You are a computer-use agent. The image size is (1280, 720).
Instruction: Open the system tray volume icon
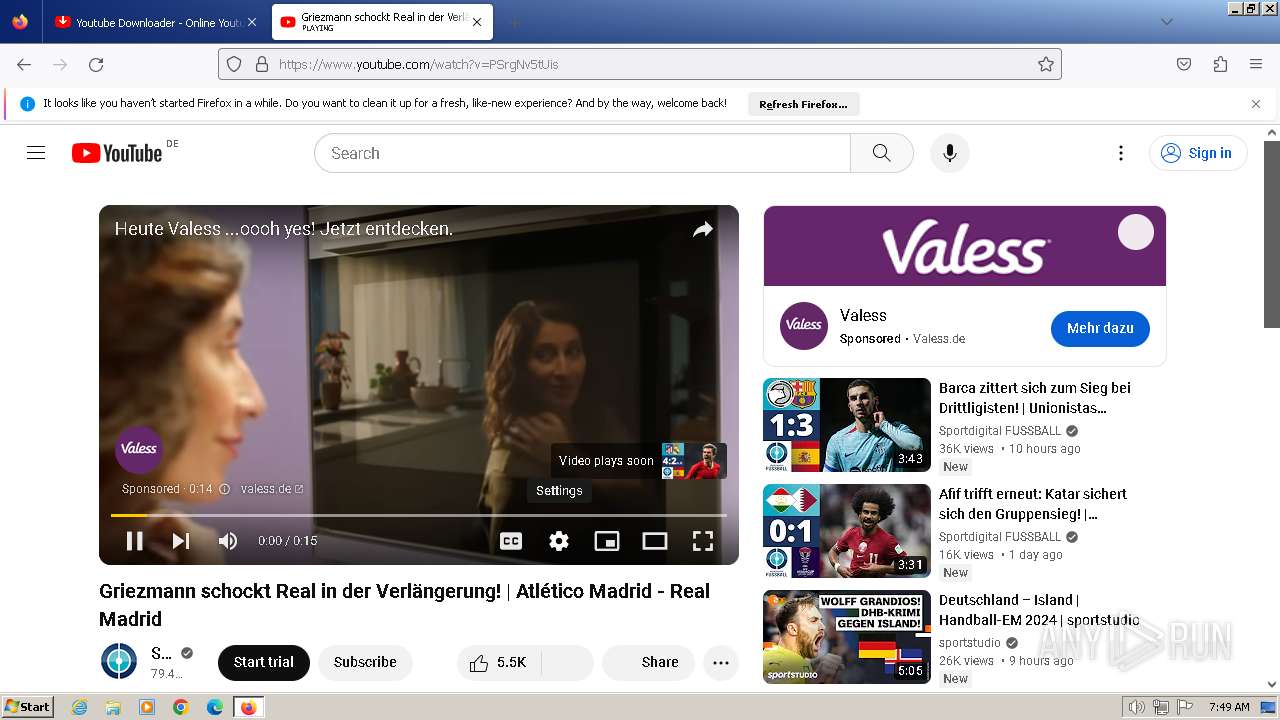tap(1137, 707)
